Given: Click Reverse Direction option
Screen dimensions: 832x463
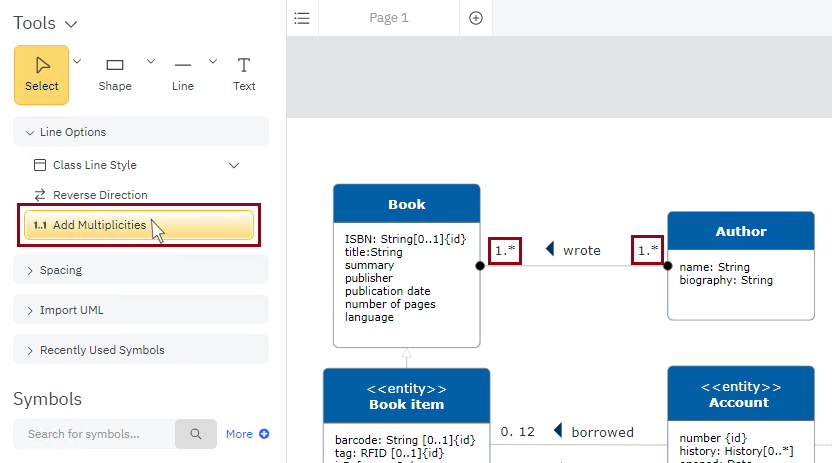Looking at the screenshot, I should [100, 195].
